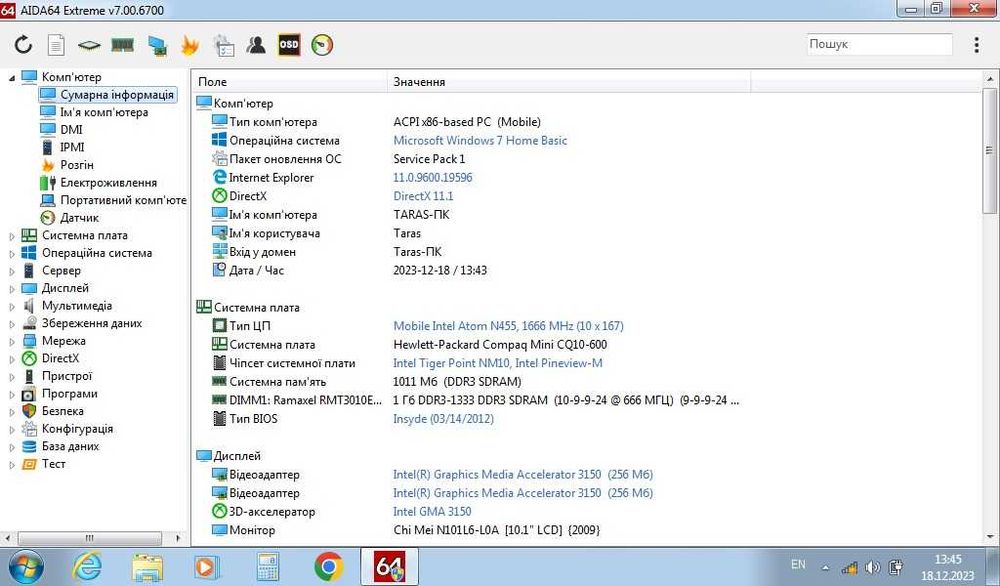Open the Intel Tiger Point NM10 chipset link

coord(497,363)
